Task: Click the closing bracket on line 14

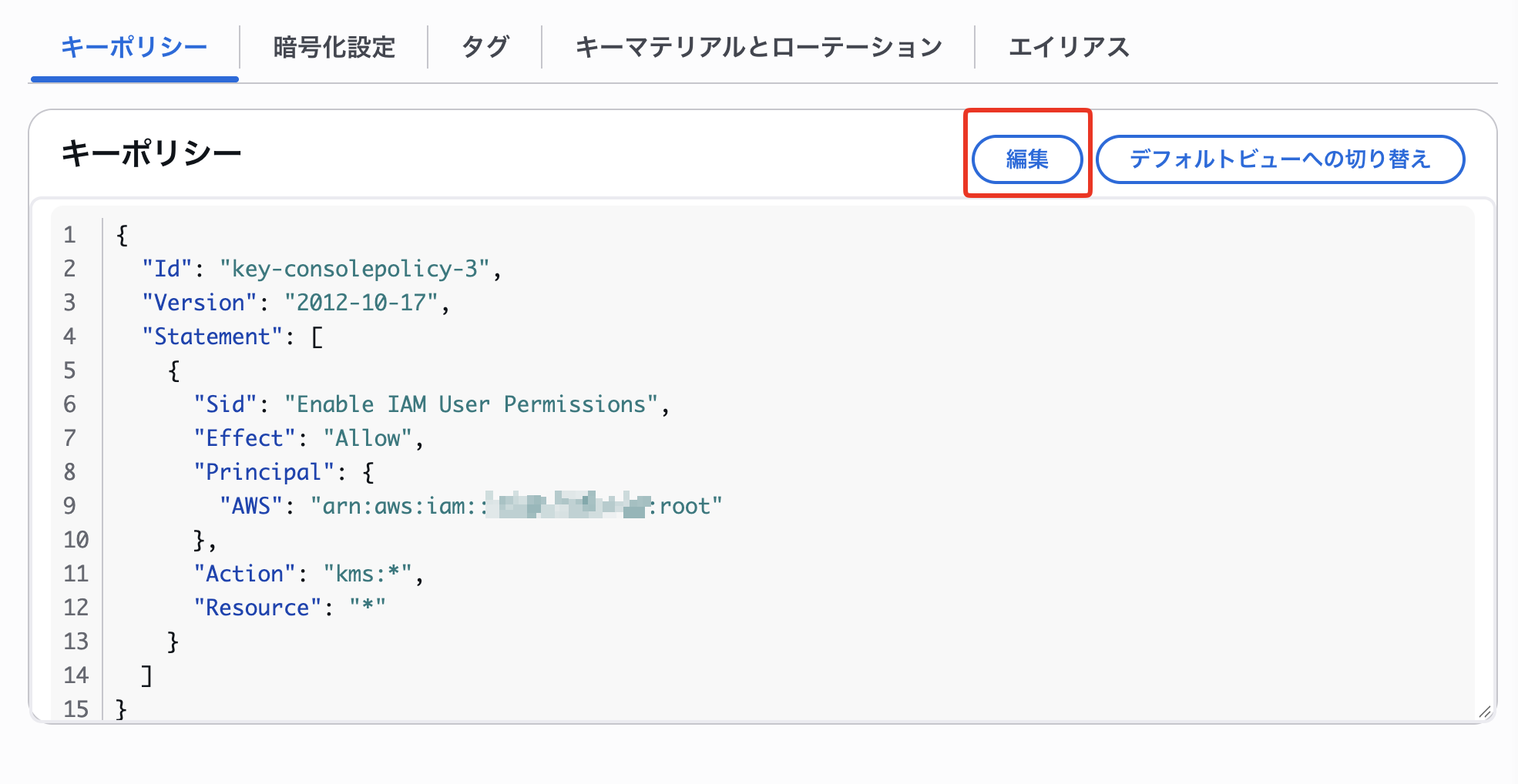Action: point(146,675)
